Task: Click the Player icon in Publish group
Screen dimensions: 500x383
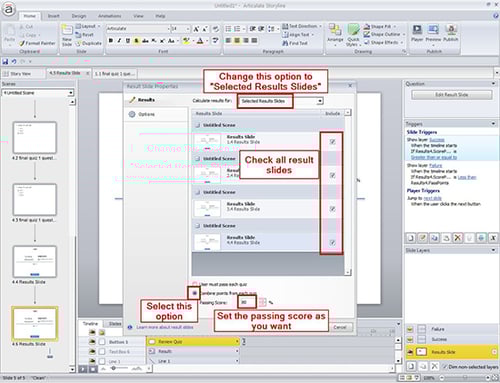Action: [x=417, y=33]
